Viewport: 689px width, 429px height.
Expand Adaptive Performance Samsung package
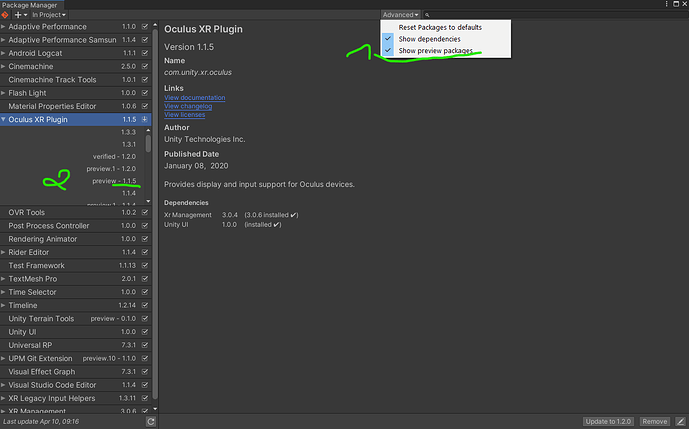(3, 40)
